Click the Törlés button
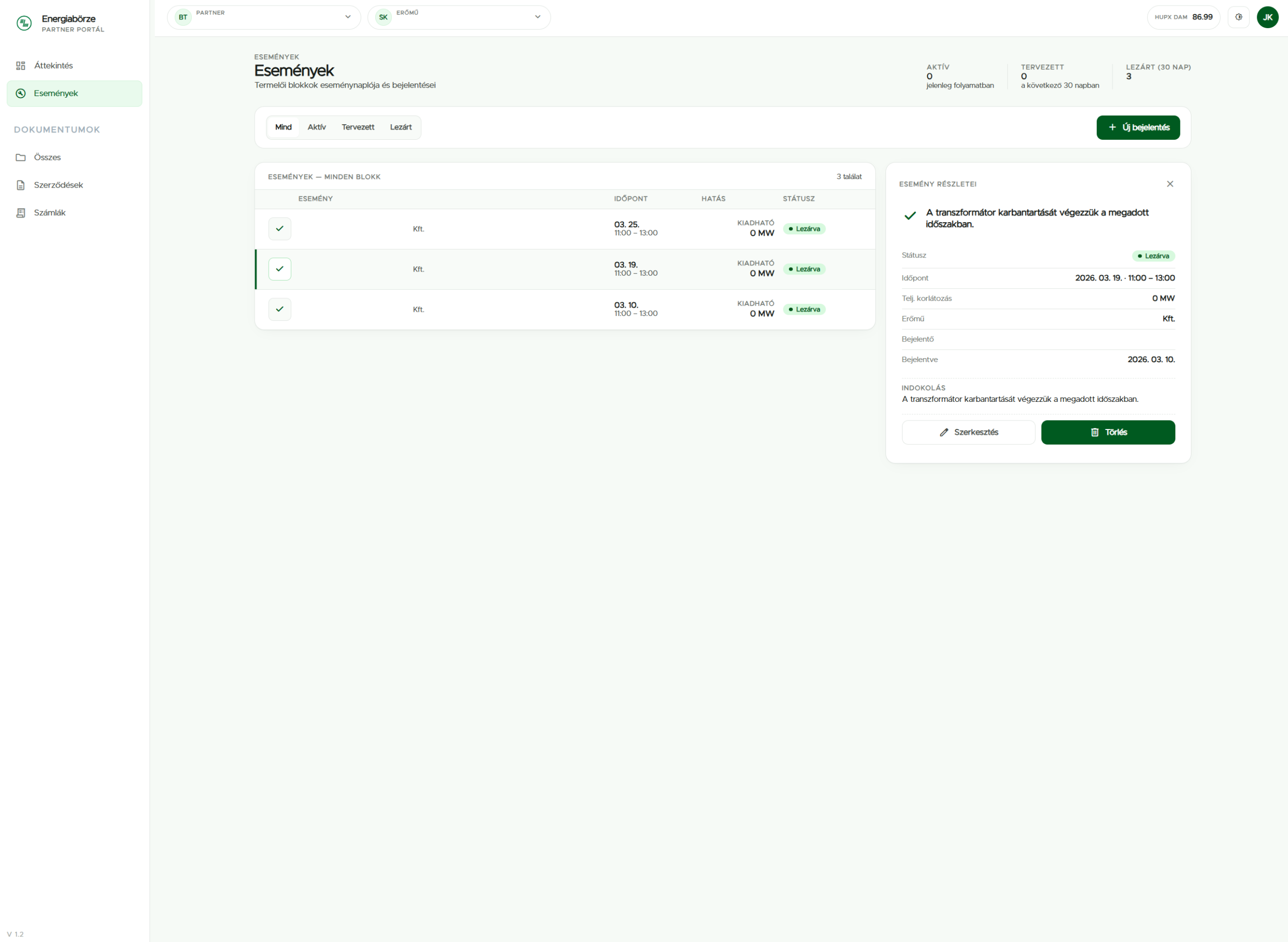The height and width of the screenshot is (942, 1288). tap(1107, 432)
